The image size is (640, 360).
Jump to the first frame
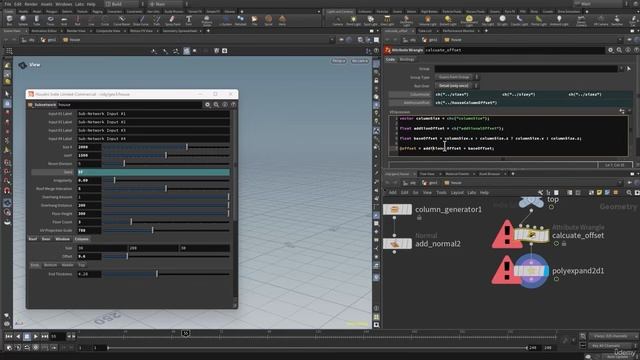tap(9, 336)
